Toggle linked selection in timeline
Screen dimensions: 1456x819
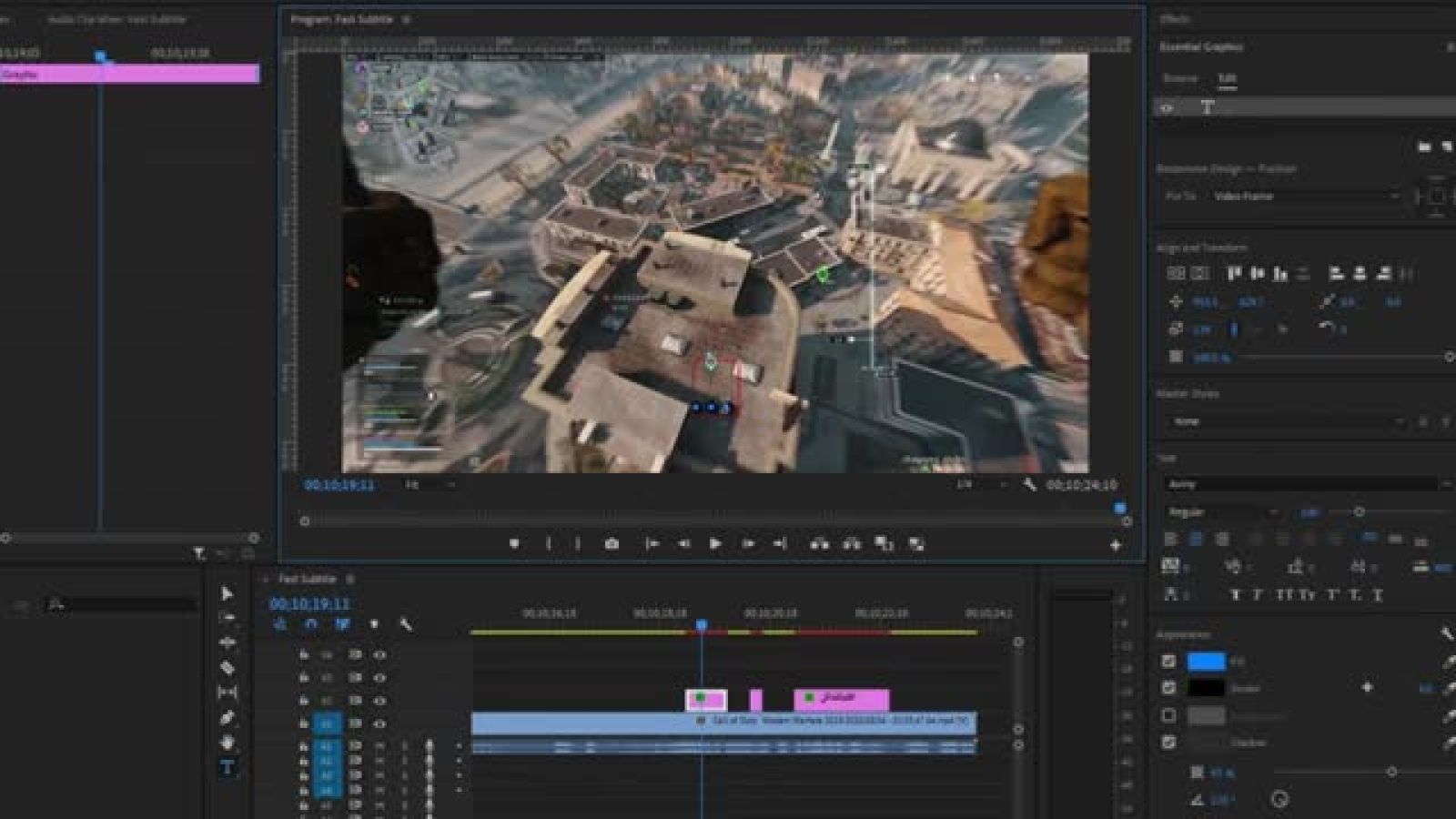[342, 624]
